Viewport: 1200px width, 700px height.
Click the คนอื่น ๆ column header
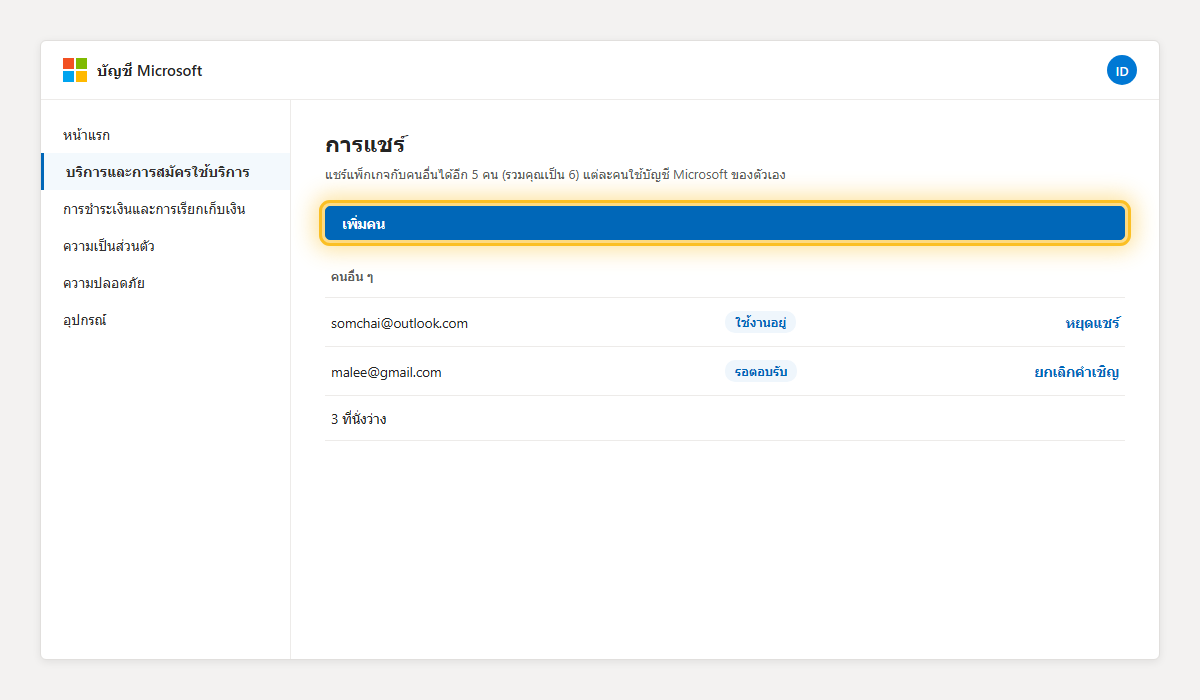point(352,277)
